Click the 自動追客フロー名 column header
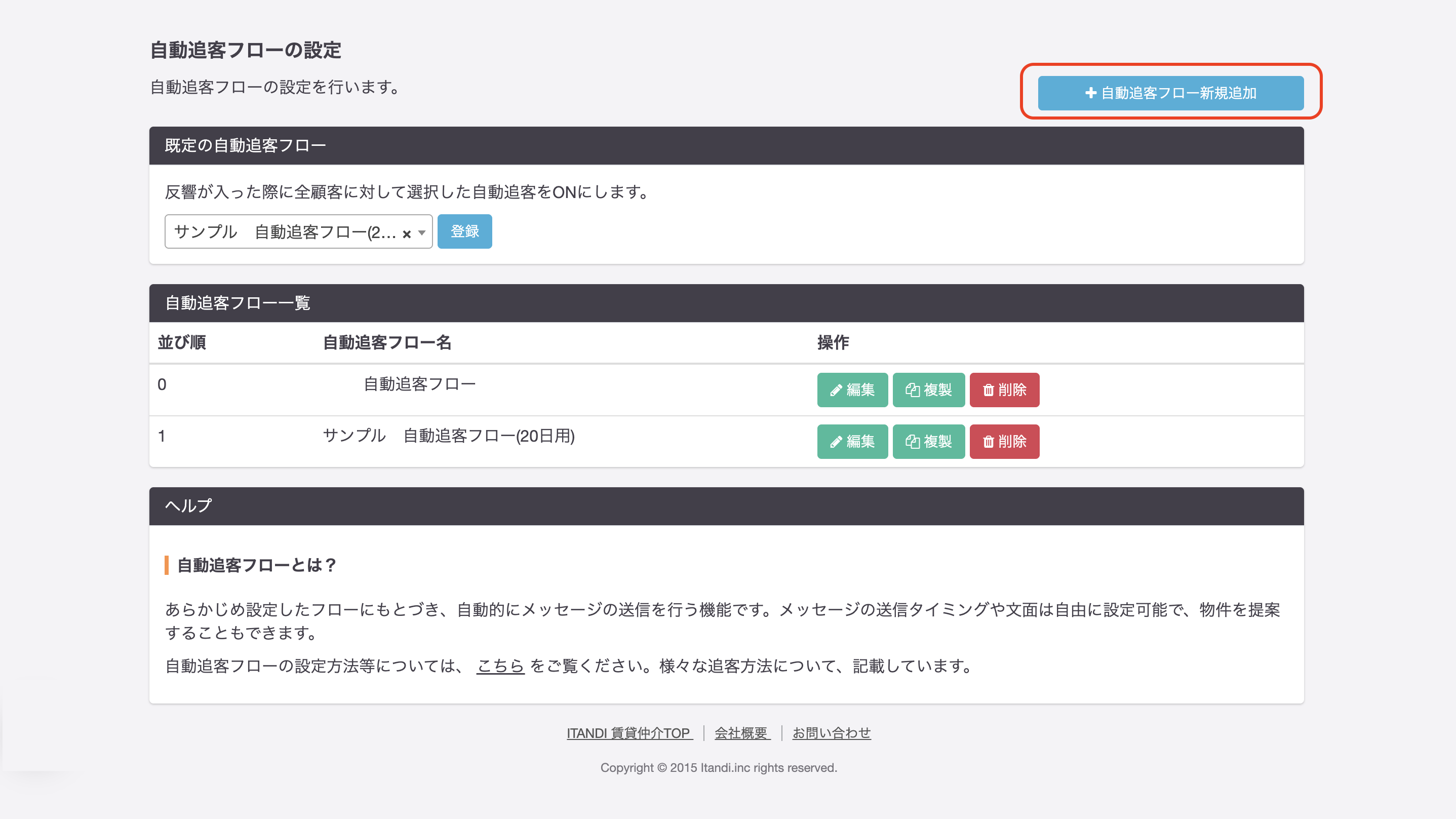The height and width of the screenshot is (819, 1456). 387,342
